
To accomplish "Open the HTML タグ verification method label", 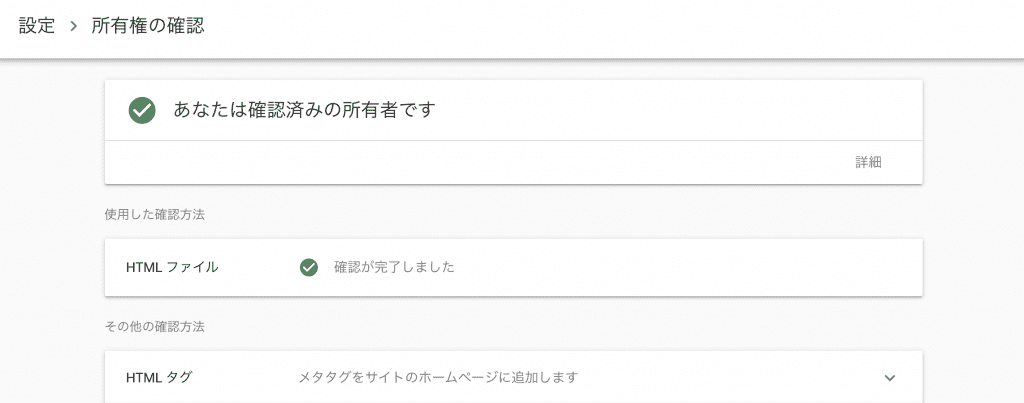I will (159, 378).
